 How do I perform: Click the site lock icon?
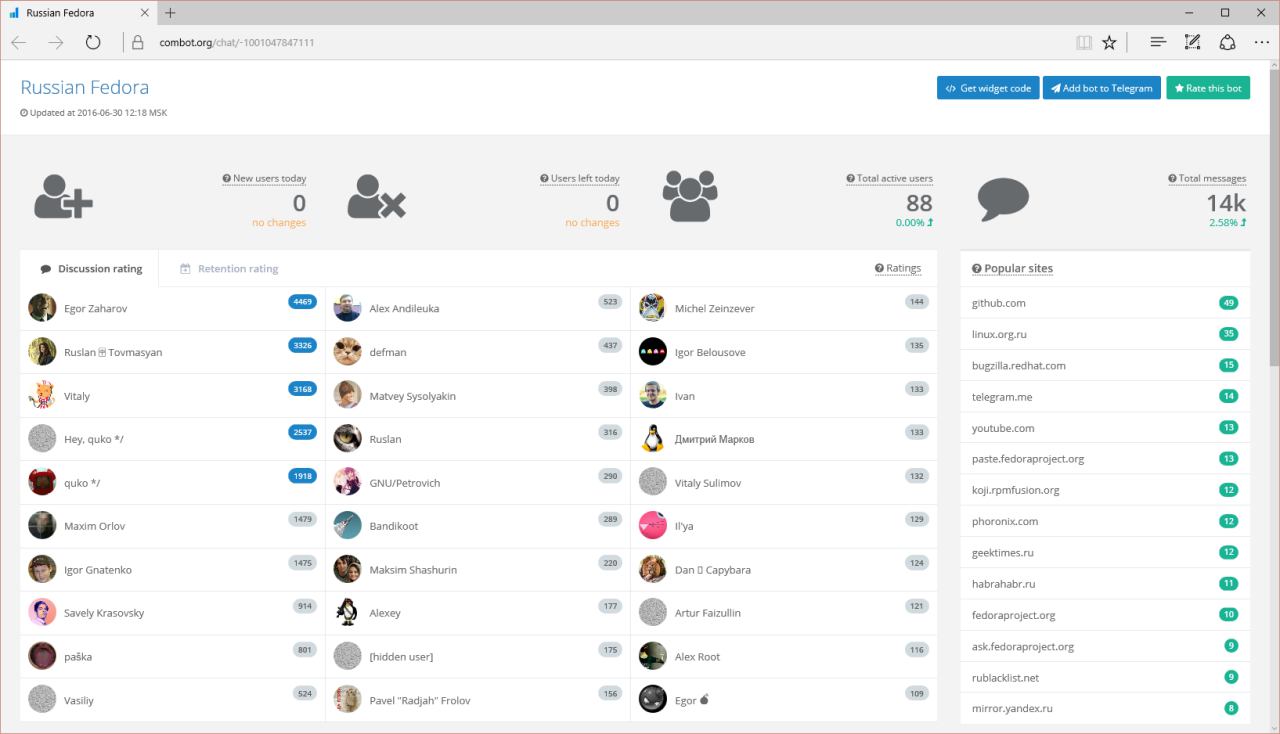(x=138, y=43)
